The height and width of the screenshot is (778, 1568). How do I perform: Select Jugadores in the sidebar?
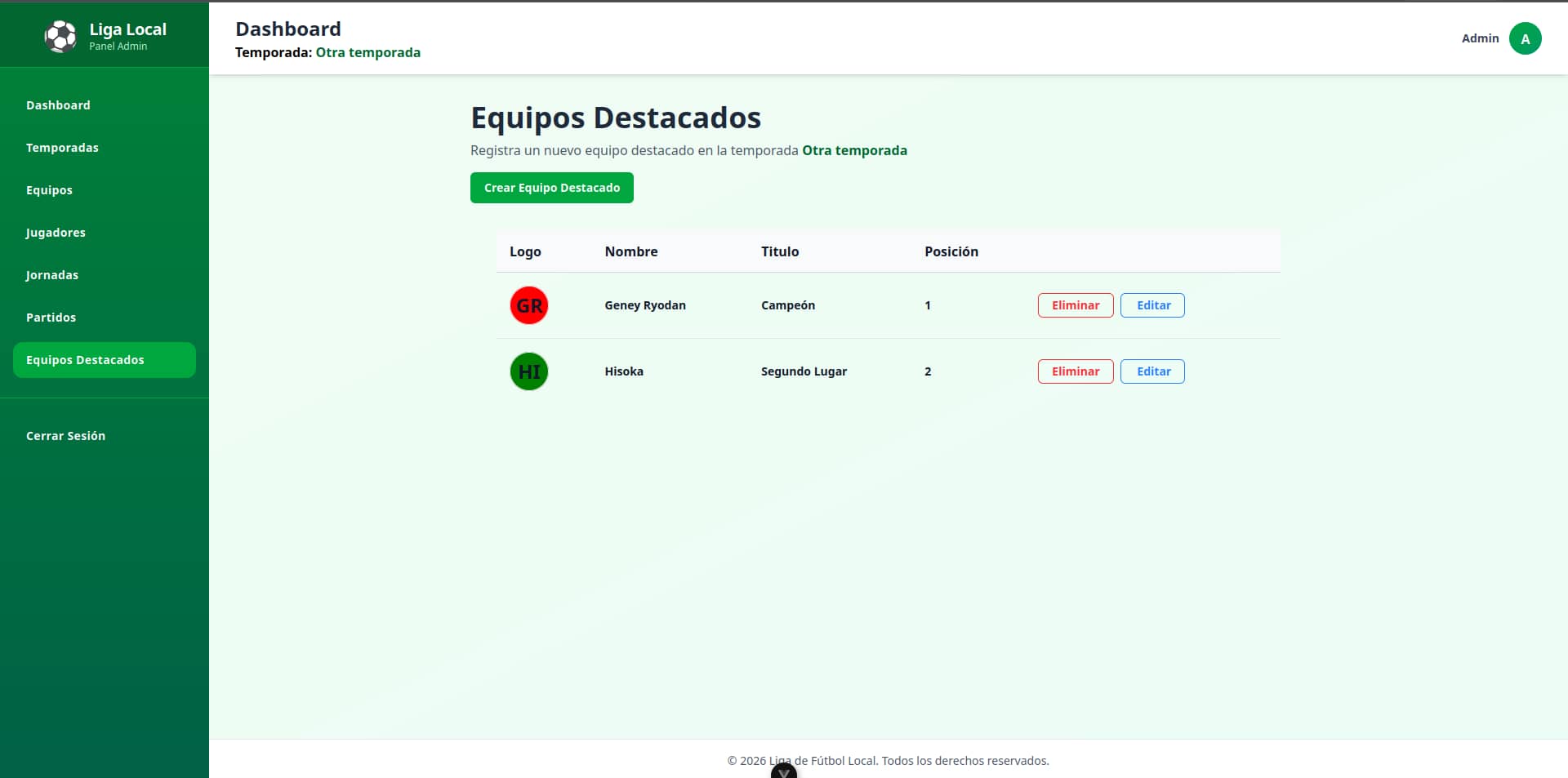105,233
